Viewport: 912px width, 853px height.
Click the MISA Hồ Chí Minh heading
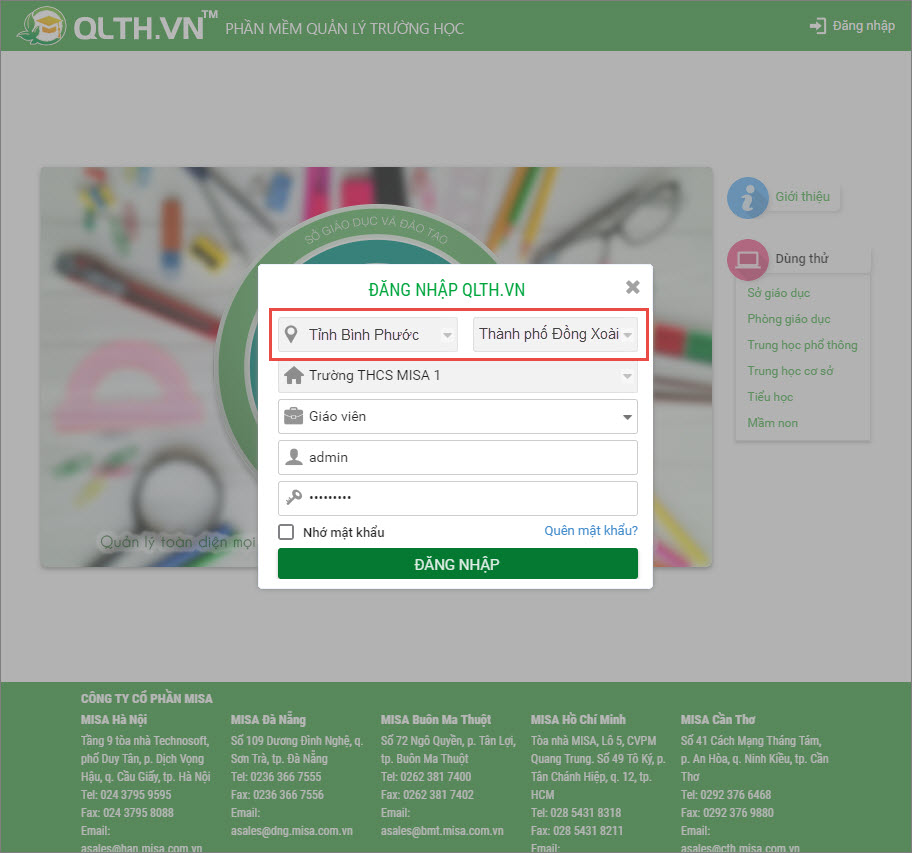pyautogui.click(x=578, y=720)
